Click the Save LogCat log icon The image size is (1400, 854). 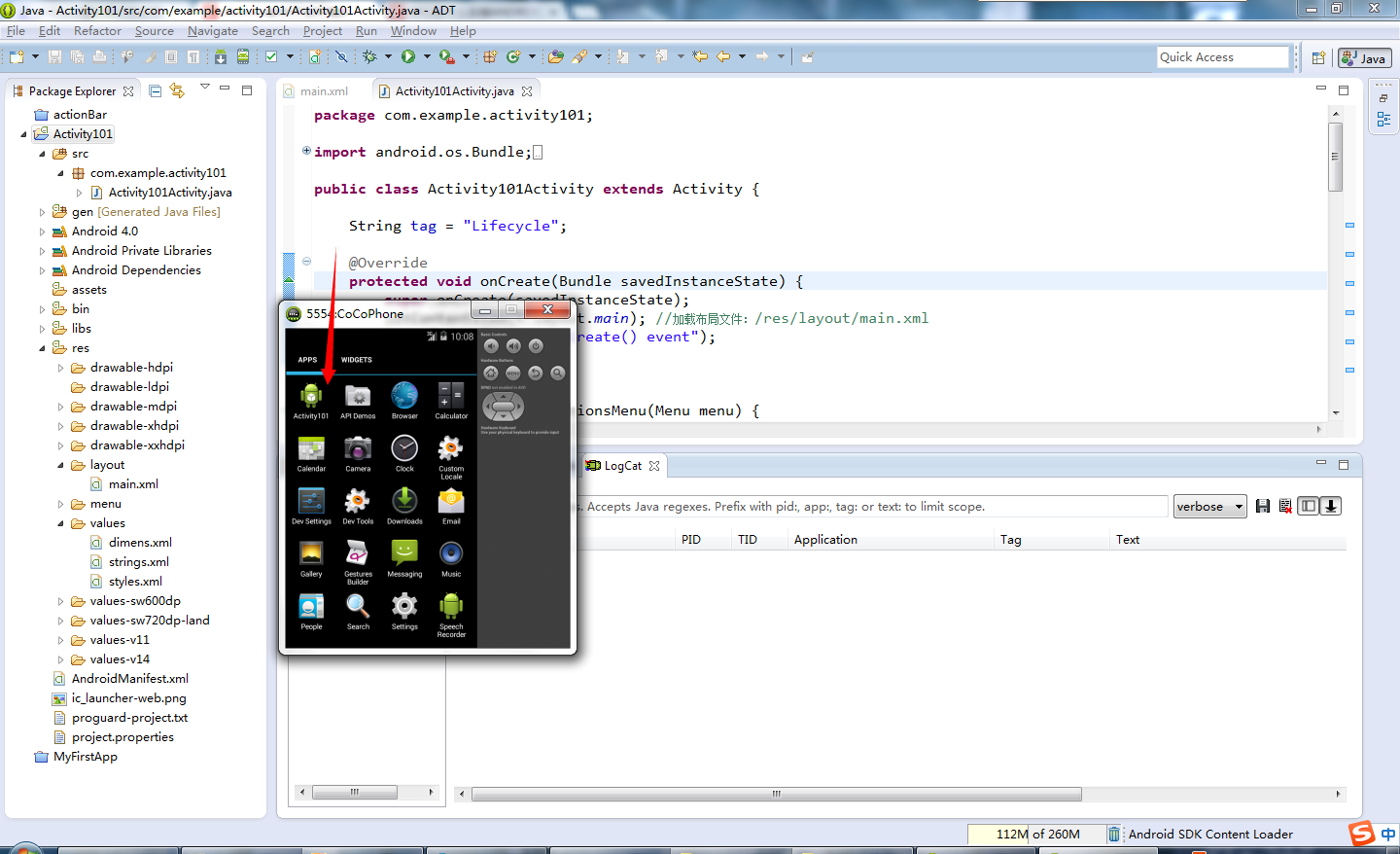[1263, 506]
